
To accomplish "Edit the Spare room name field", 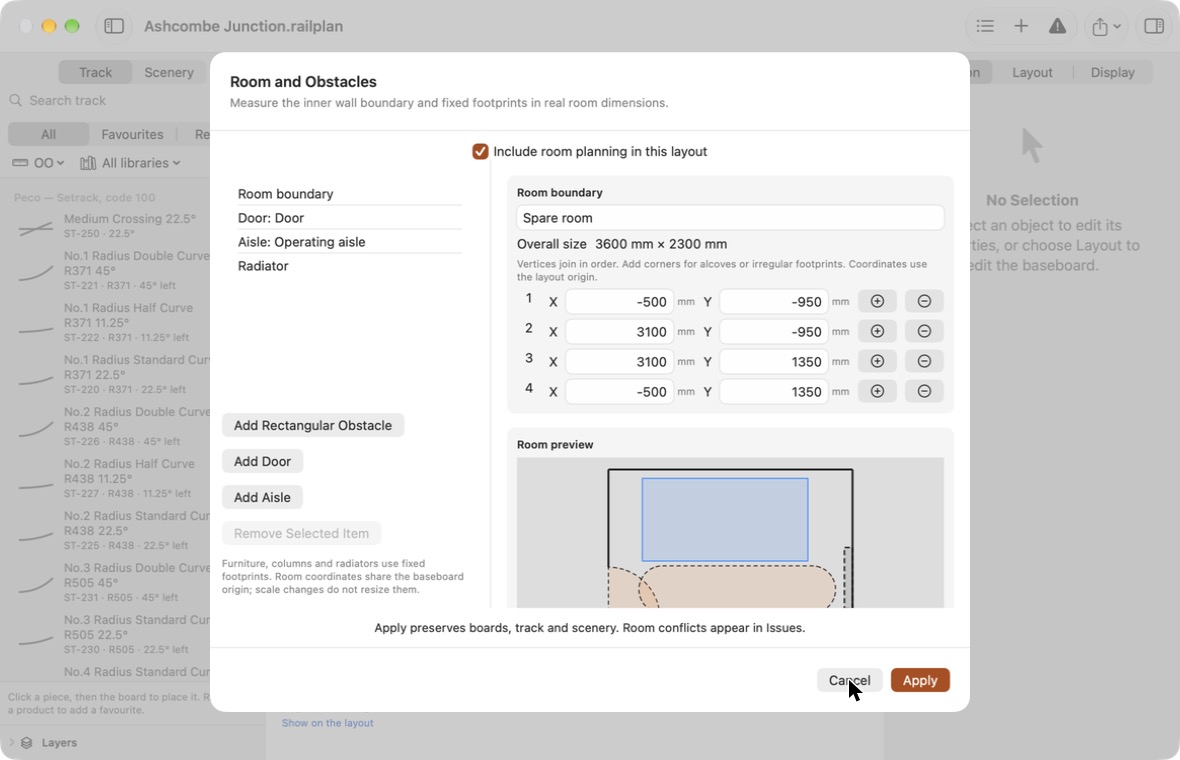I will 730,217.
